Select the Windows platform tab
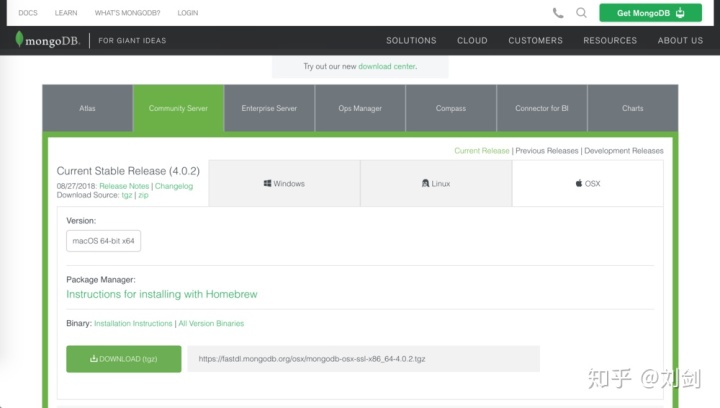 pyautogui.click(x=284, y=183)
